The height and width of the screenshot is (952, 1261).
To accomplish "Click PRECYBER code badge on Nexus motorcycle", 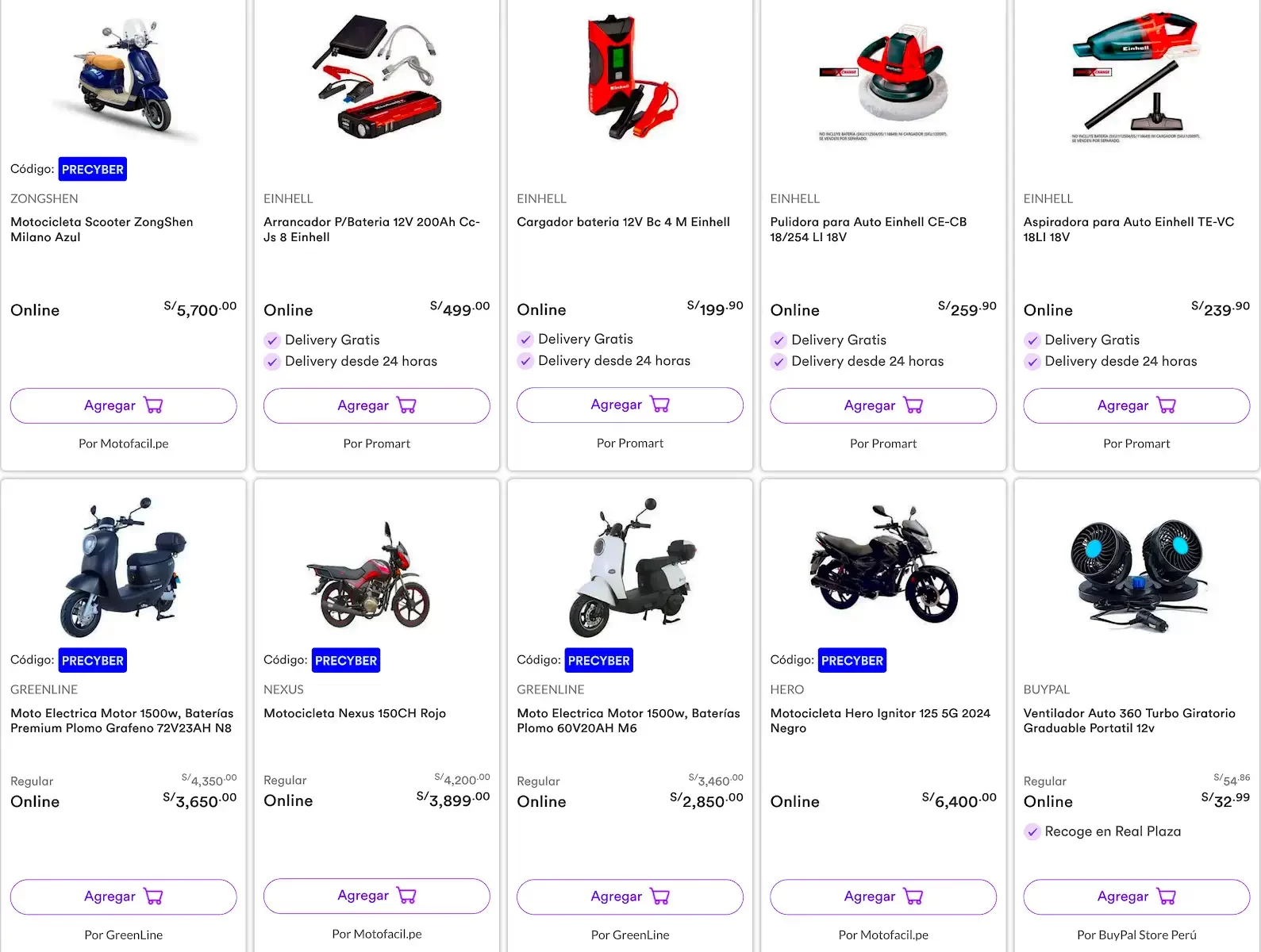I will click(x=346, y=660).
